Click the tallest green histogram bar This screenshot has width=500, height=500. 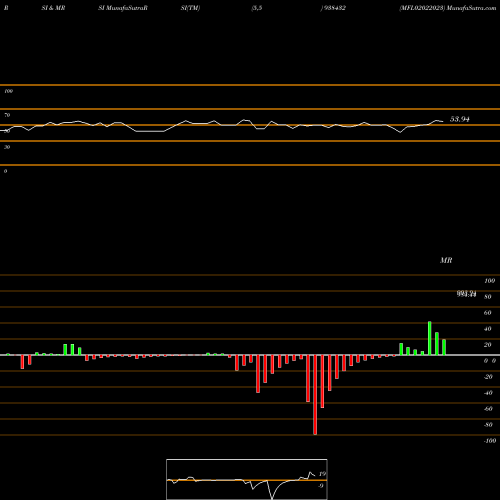click(x=430, y=338)
